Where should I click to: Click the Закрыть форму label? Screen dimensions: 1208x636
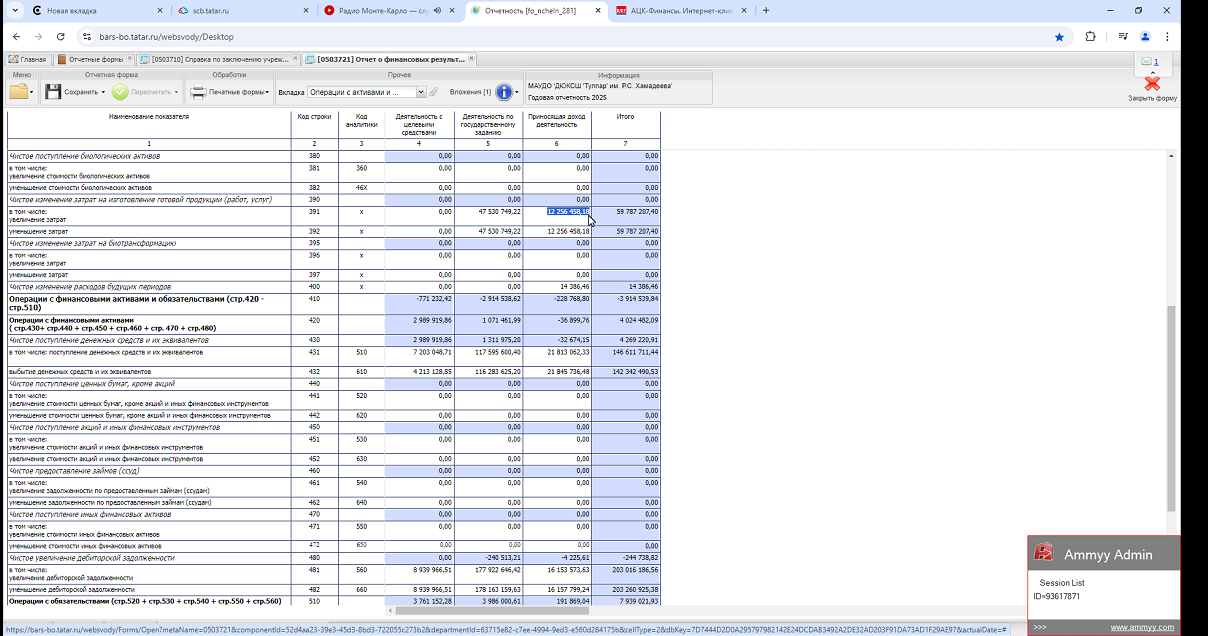coord(1152,98)
